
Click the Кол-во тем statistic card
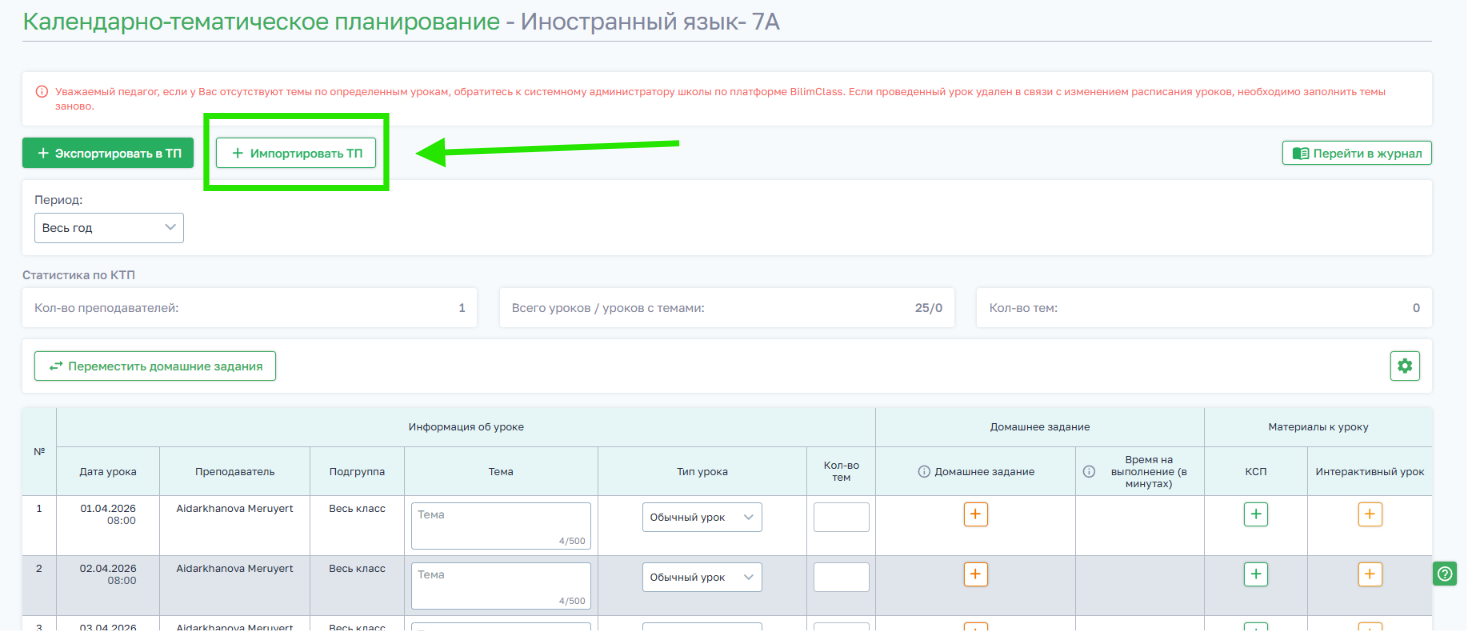1204,308
